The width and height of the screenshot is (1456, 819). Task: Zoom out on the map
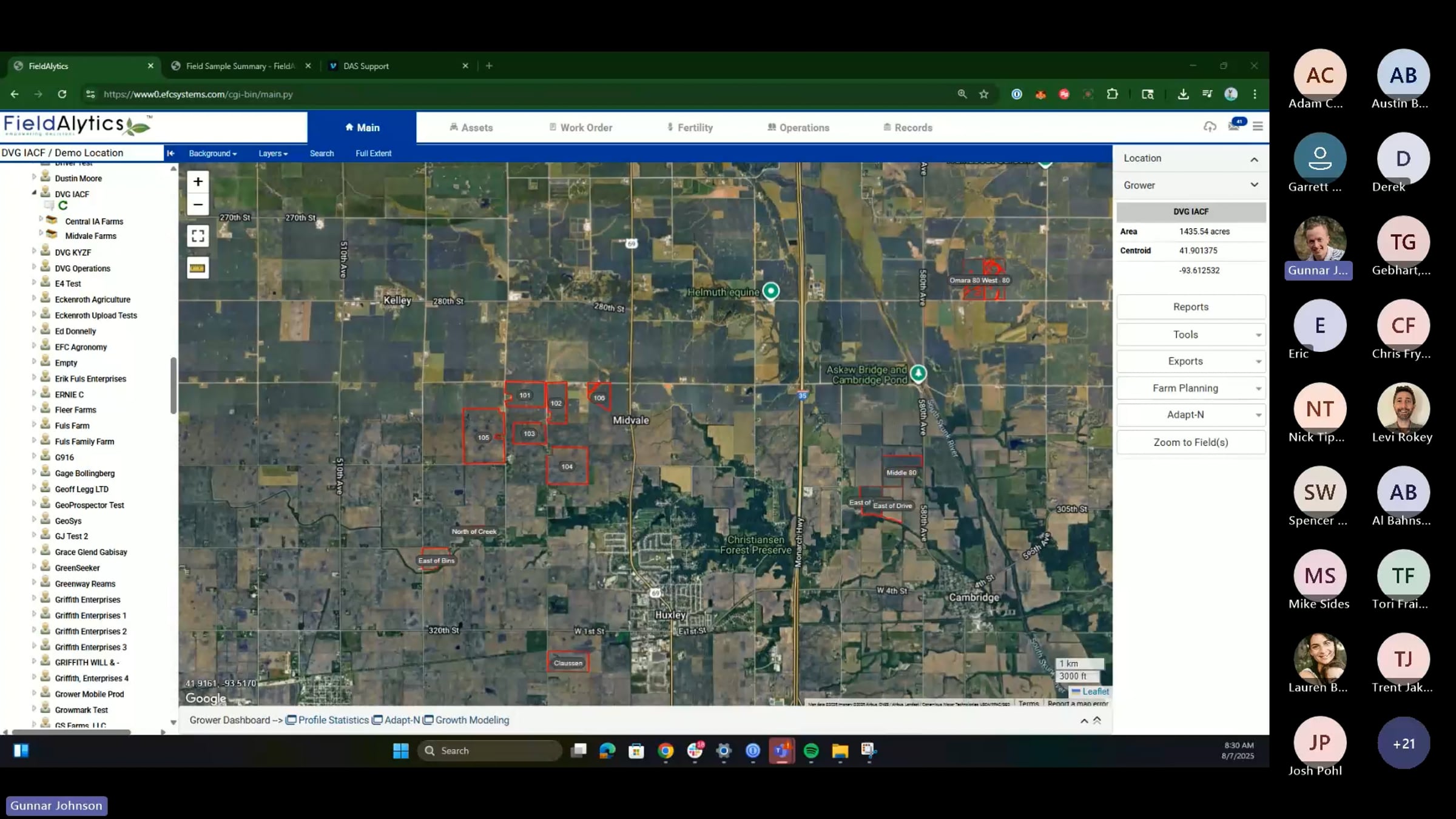[x=198, y=204]
